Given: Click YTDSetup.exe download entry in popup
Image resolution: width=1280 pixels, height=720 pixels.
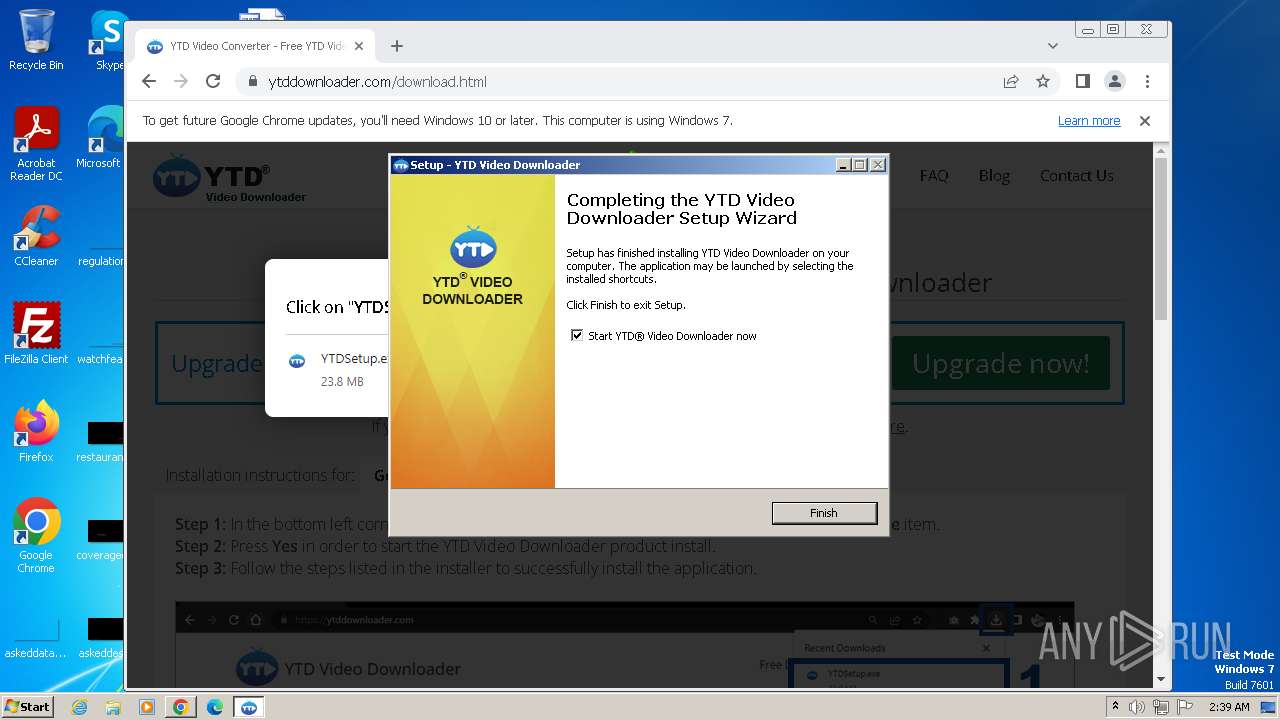Looking at the screenshot, I should (x=337, y=369).
